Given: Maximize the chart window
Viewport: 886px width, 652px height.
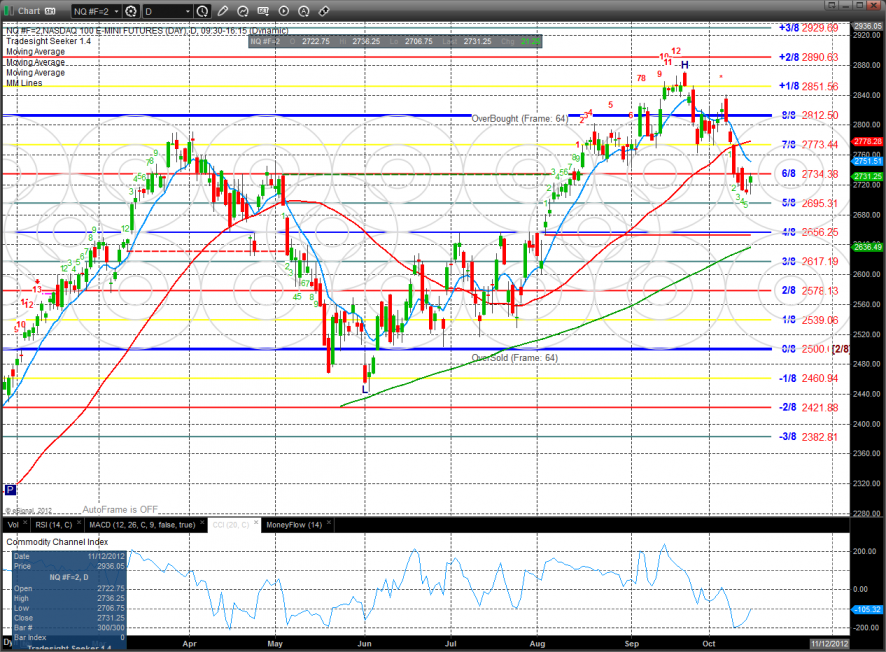Looking at the screenshot, I should 859,5.
